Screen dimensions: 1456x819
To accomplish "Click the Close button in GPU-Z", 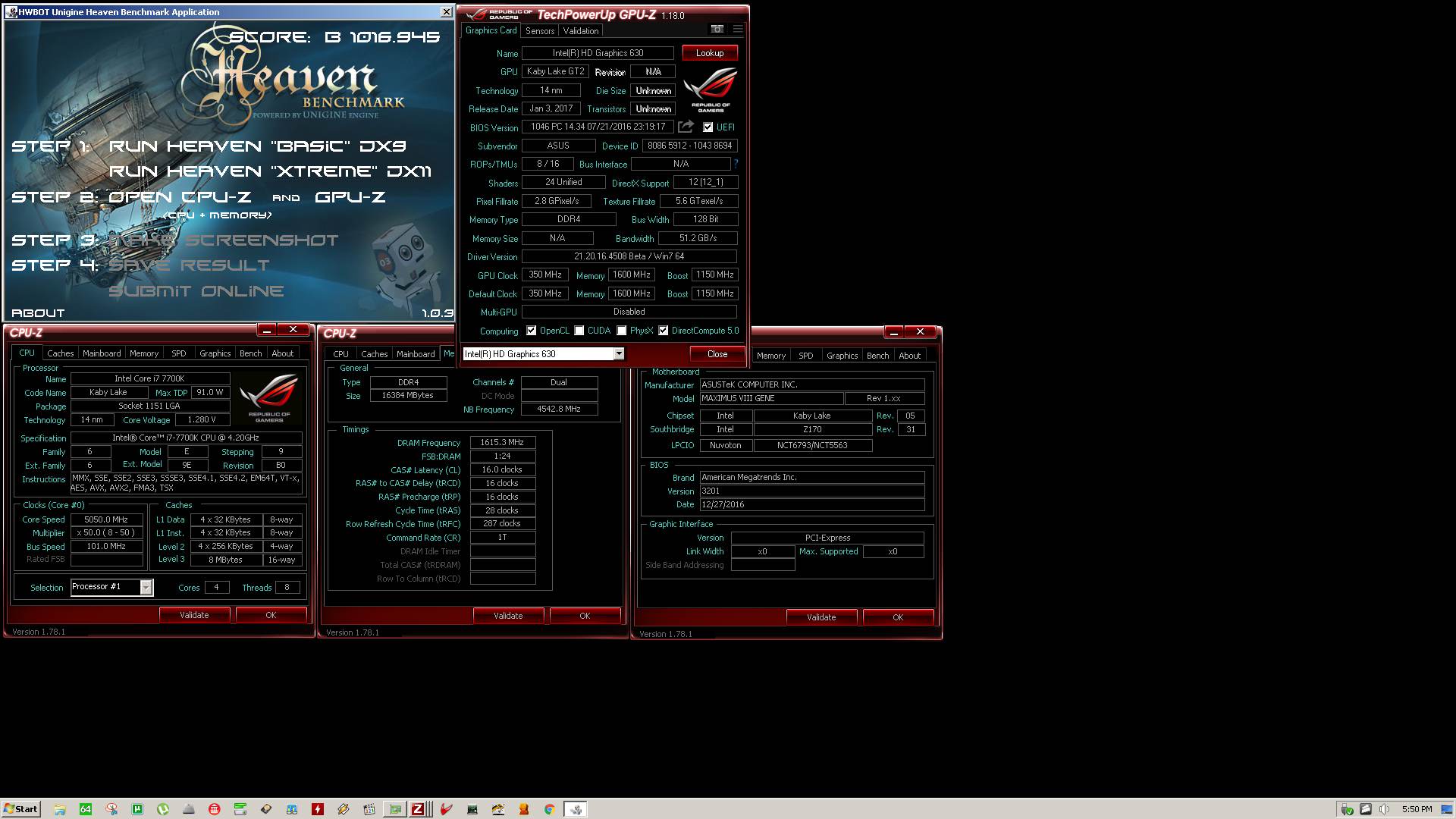I will pos(717,354).
